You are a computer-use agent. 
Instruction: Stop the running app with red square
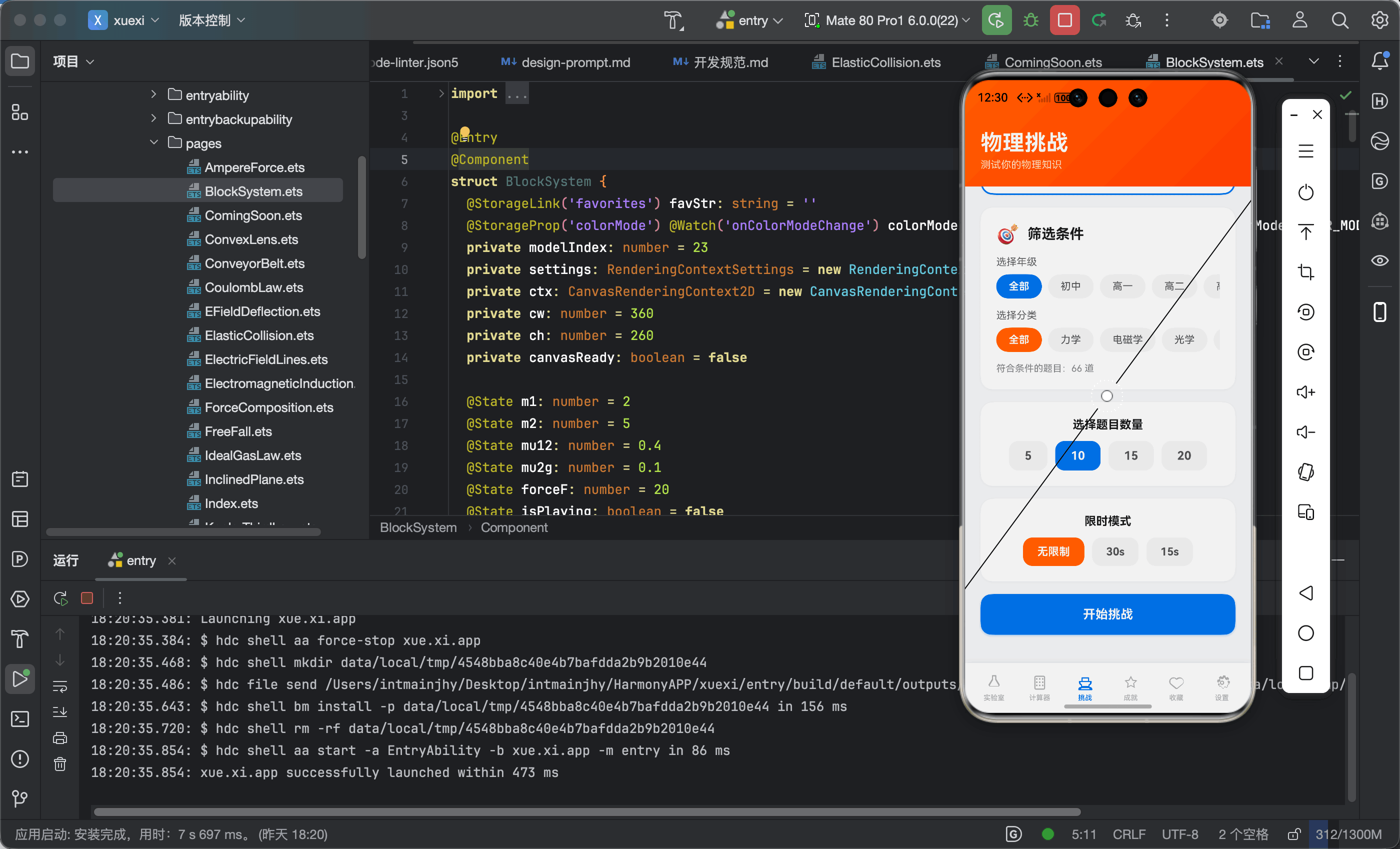click(1064, 20)
